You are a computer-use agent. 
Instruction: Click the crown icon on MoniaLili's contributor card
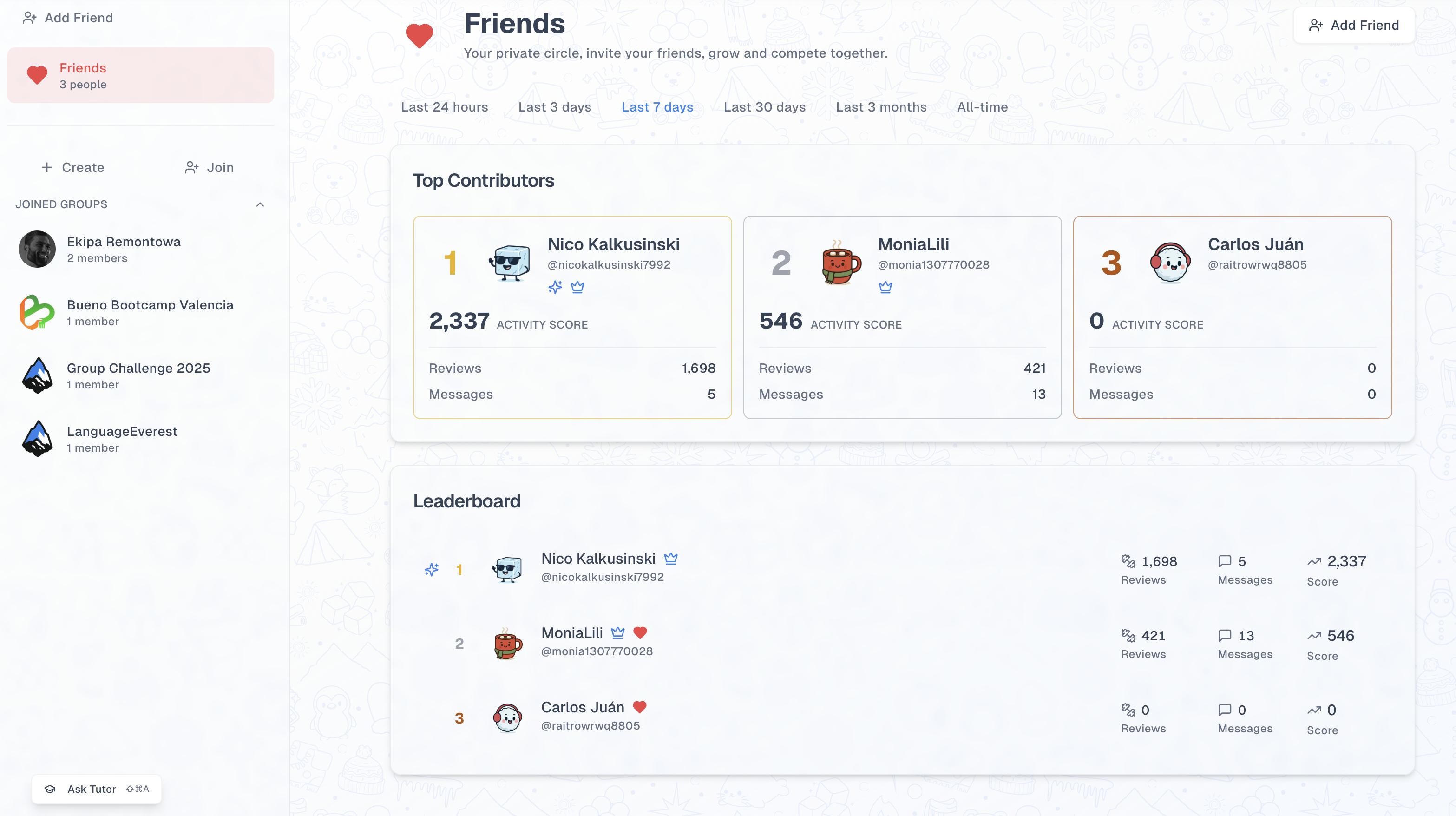(x=885, y=287)
